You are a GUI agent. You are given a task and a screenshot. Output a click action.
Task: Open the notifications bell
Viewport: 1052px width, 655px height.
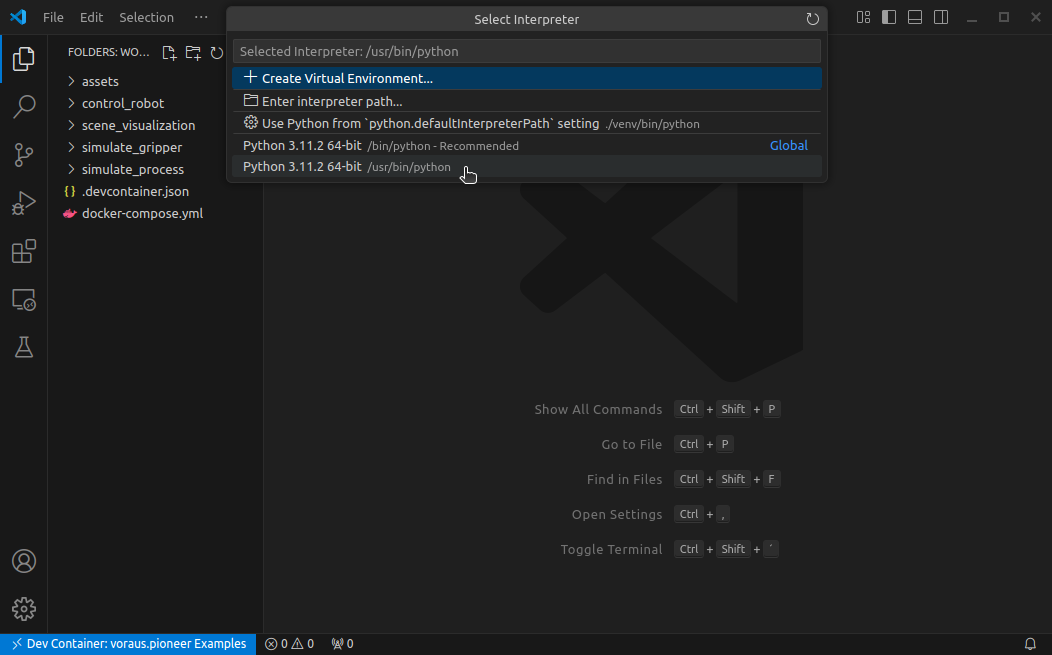(x=1031, y=644)
